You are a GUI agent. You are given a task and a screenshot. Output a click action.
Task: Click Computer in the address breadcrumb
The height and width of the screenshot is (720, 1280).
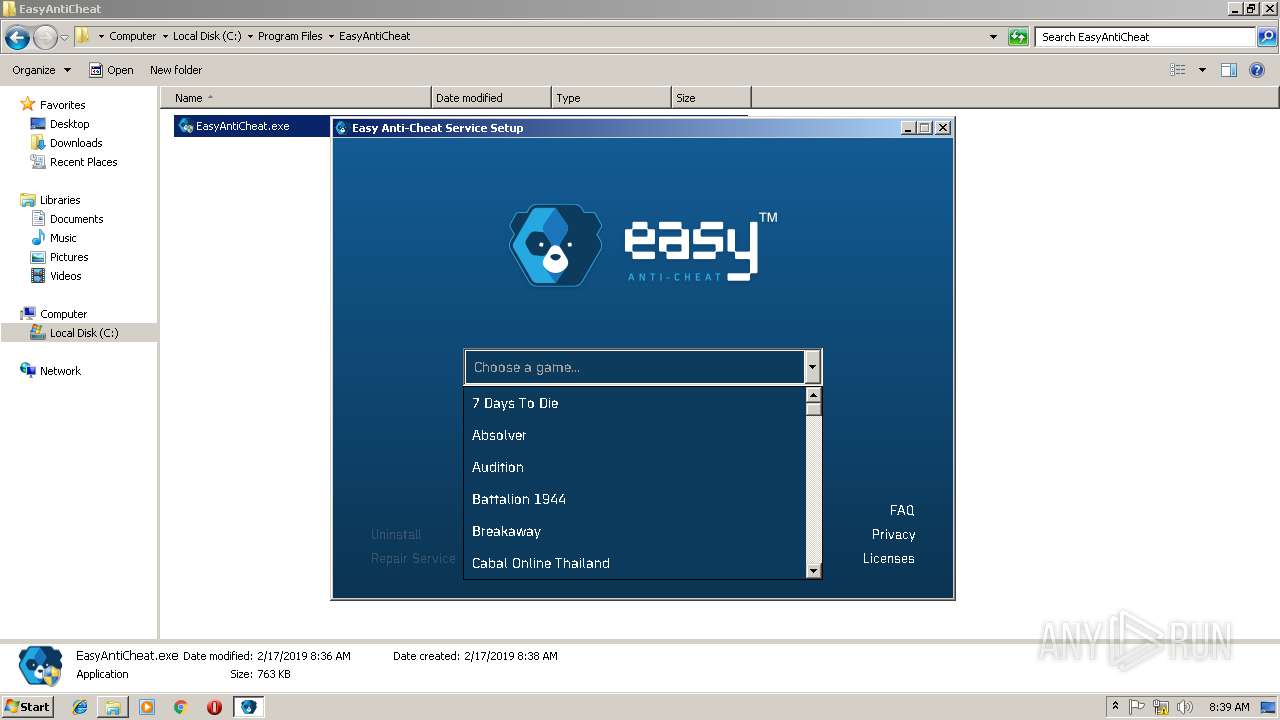[x=132, y=36]
